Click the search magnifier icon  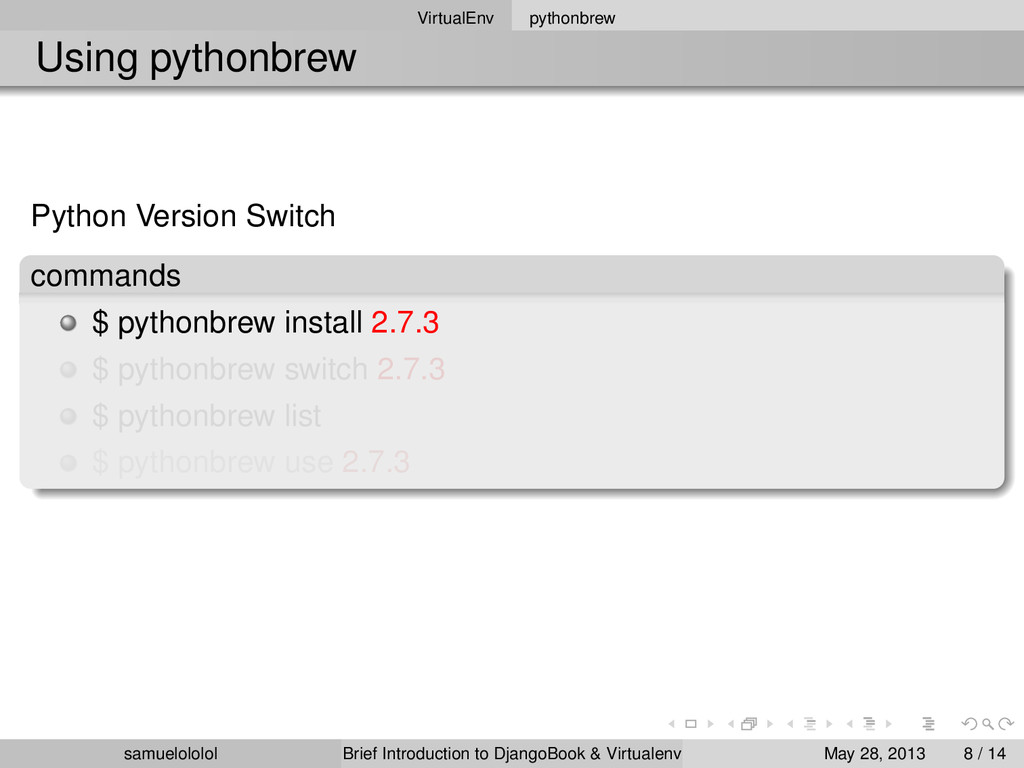(988, 724)
